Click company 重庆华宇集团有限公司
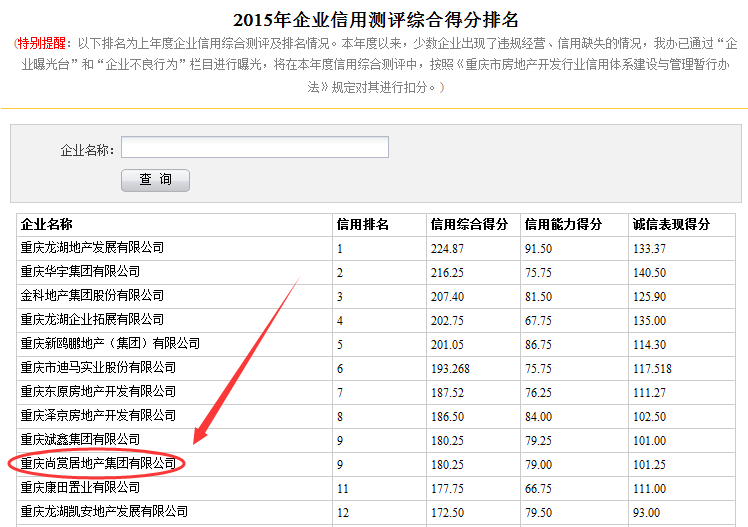This screenshot has width=748, height=527. pos(80,272)
